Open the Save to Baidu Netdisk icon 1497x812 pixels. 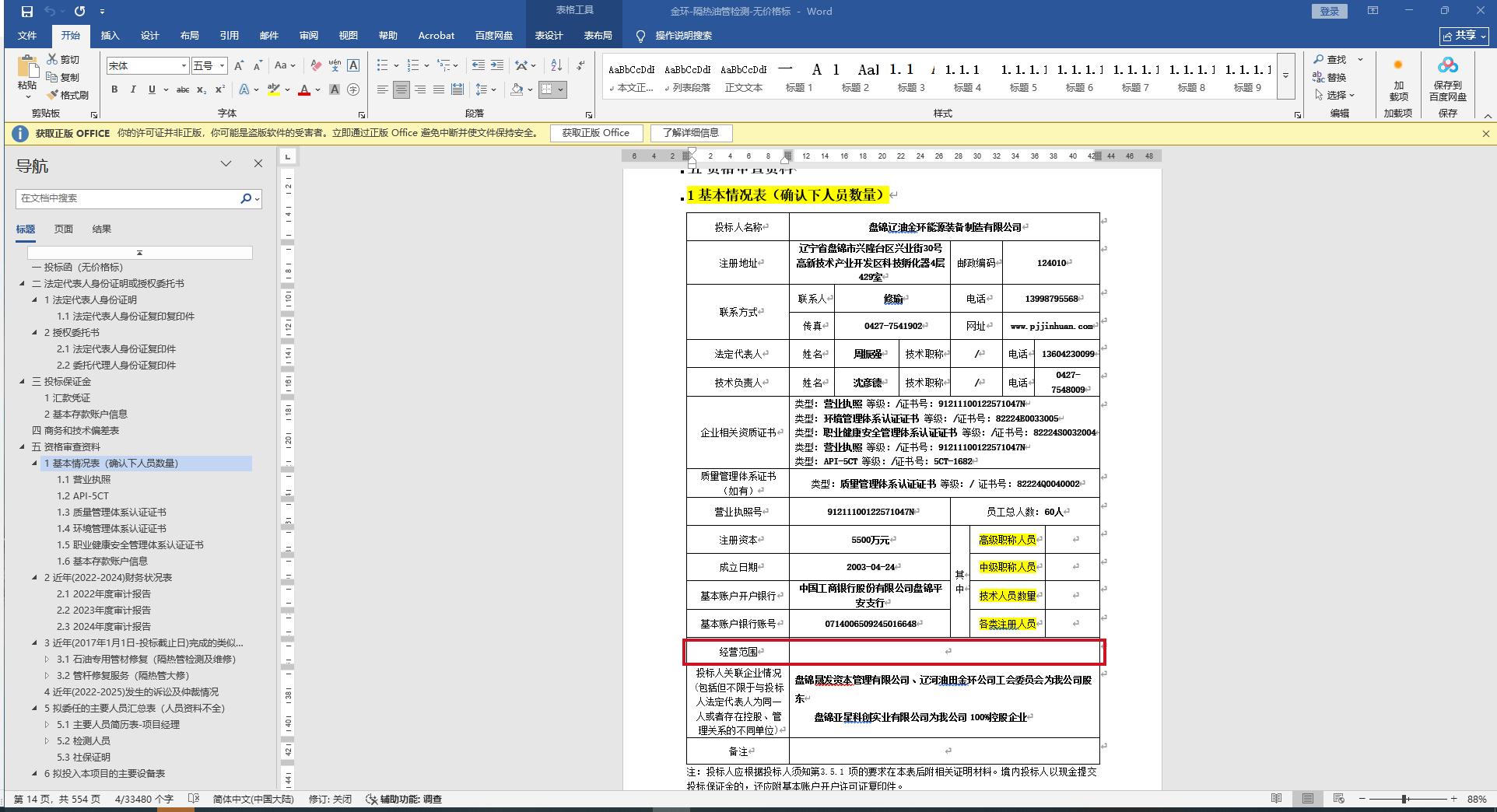[x=1447, y=78]
